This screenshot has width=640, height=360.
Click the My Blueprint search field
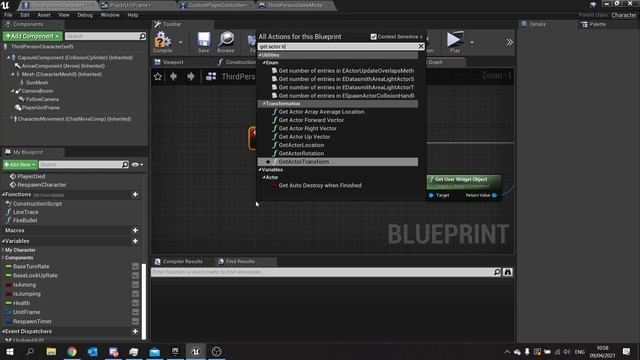(84, 164)
